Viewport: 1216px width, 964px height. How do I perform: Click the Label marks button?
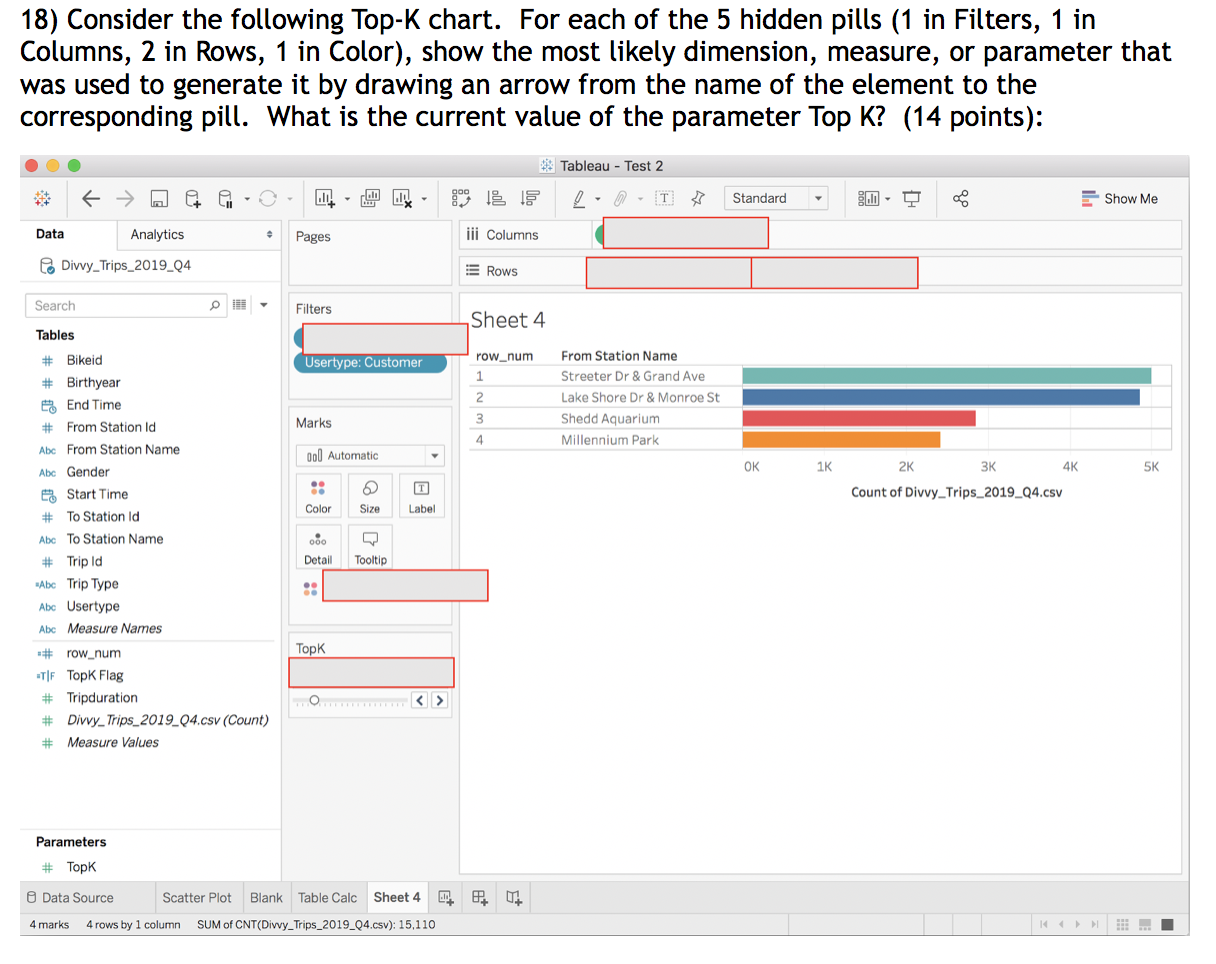pos(421,497)
